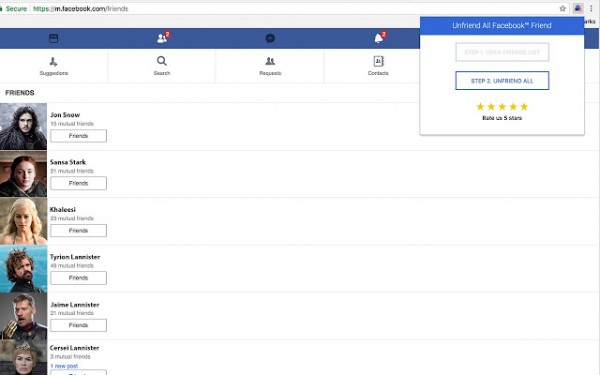Open friend requests icon with red badge

coord(163,38)
